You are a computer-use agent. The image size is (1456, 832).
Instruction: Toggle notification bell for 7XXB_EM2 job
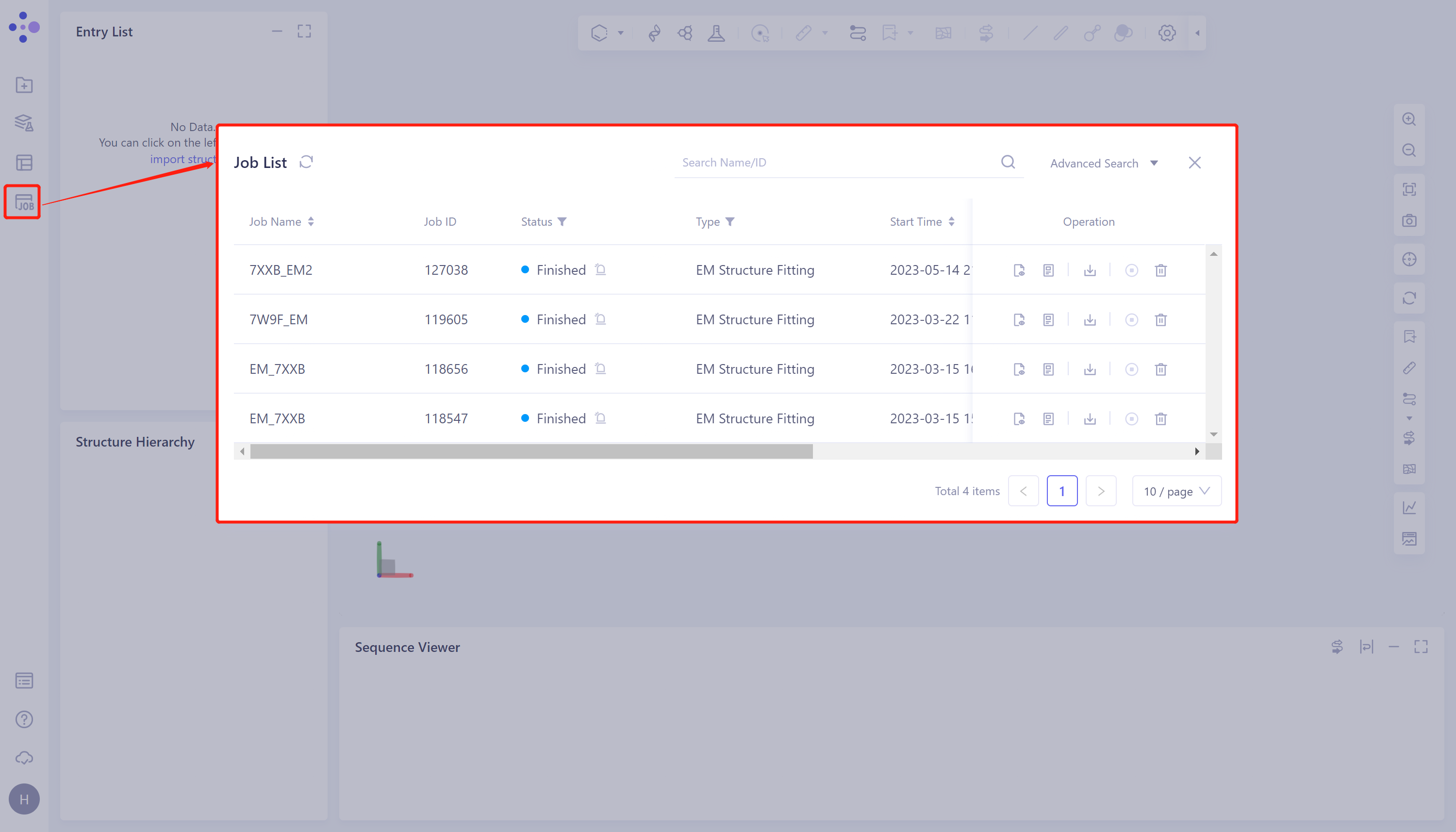pos(600,269)
